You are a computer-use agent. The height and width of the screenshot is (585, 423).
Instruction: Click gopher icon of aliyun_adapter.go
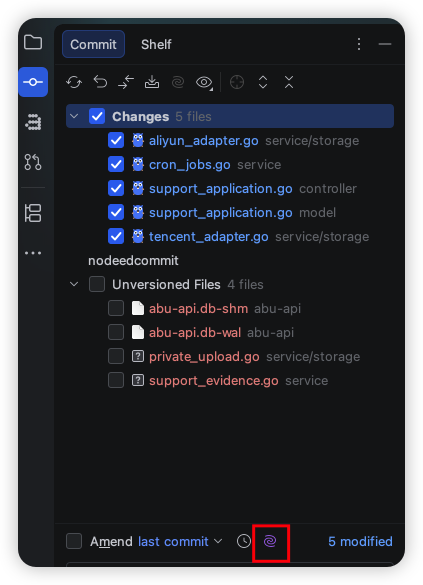(138, 141)
